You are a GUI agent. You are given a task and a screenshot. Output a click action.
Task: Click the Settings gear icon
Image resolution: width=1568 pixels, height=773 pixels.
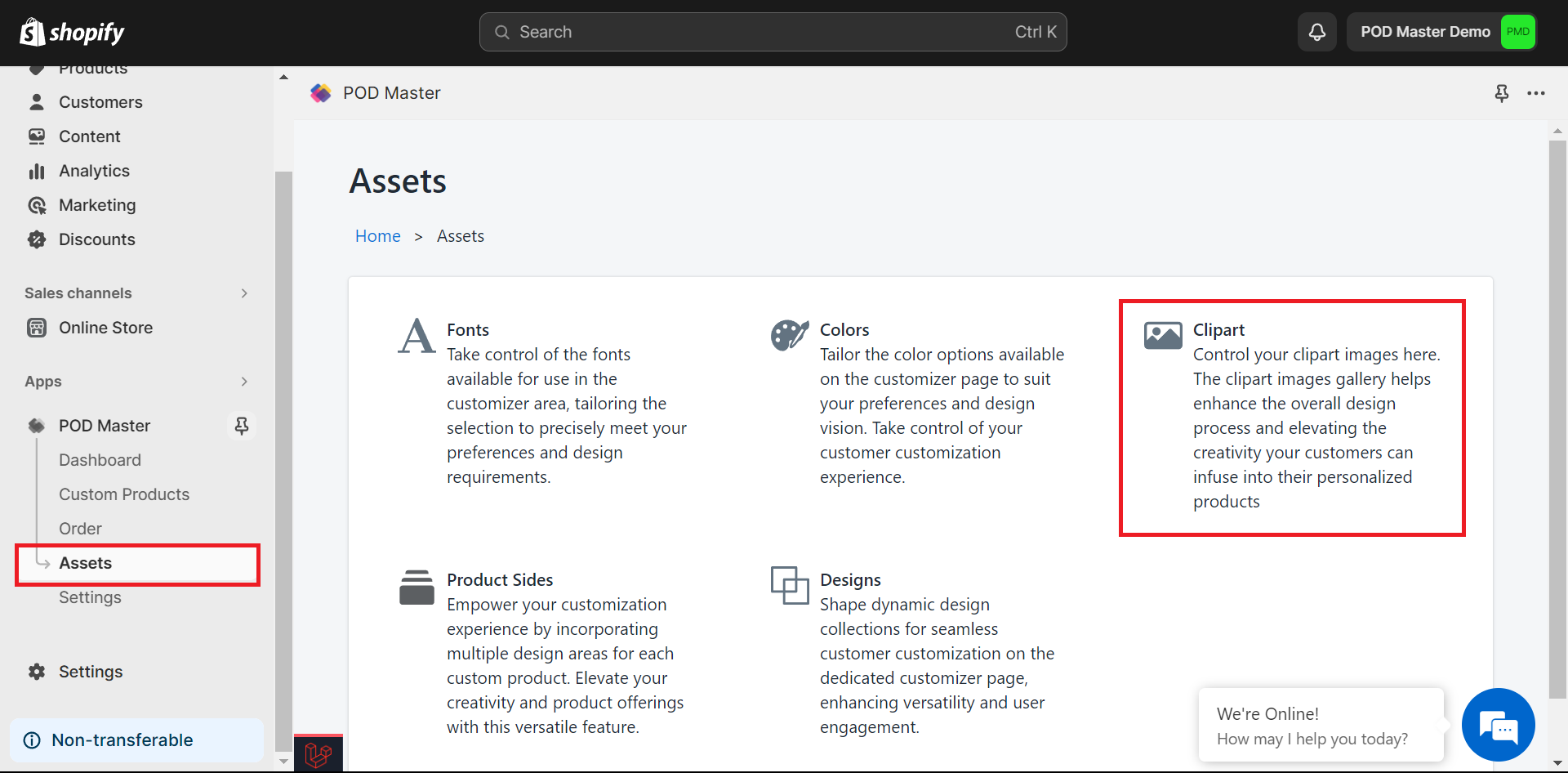click(x=37, y=672)
